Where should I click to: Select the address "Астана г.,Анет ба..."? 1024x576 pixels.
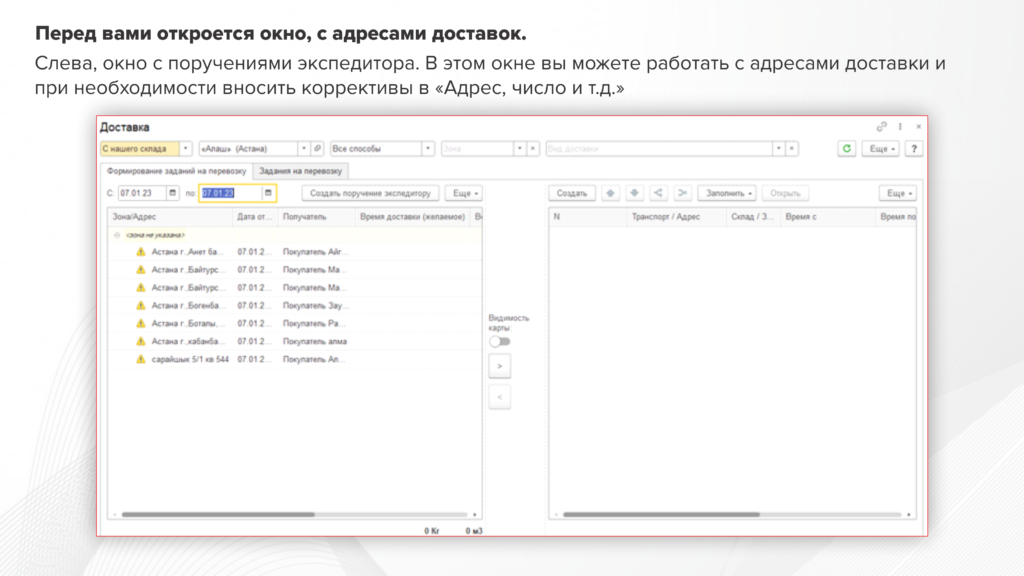(188, 251)
